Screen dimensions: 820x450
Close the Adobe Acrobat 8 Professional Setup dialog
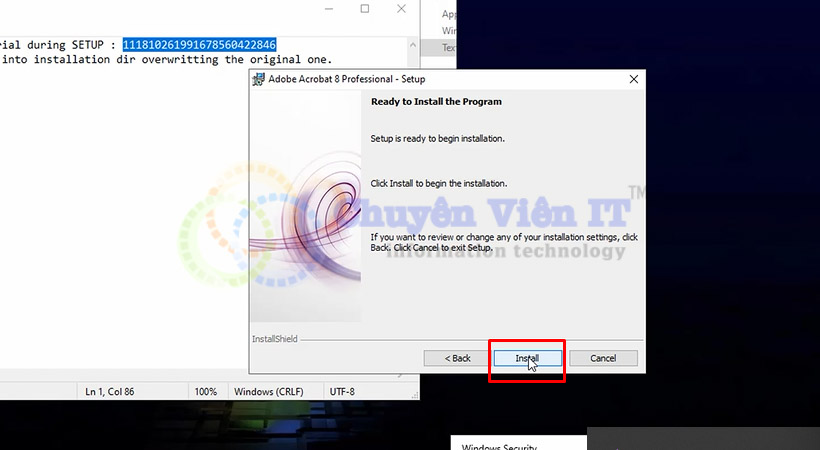[633, 79]
